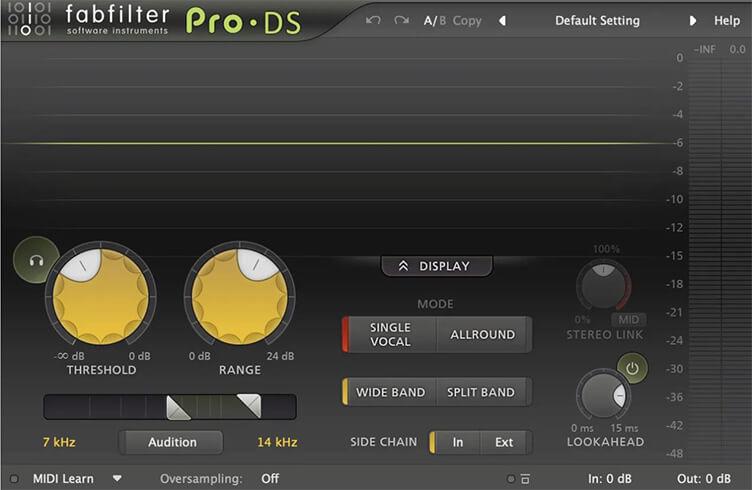This screenshot has height=490, width=752.
Task: Click the In: 0 dB level readout
Action: pyautogui.click(x=610, y=478)
